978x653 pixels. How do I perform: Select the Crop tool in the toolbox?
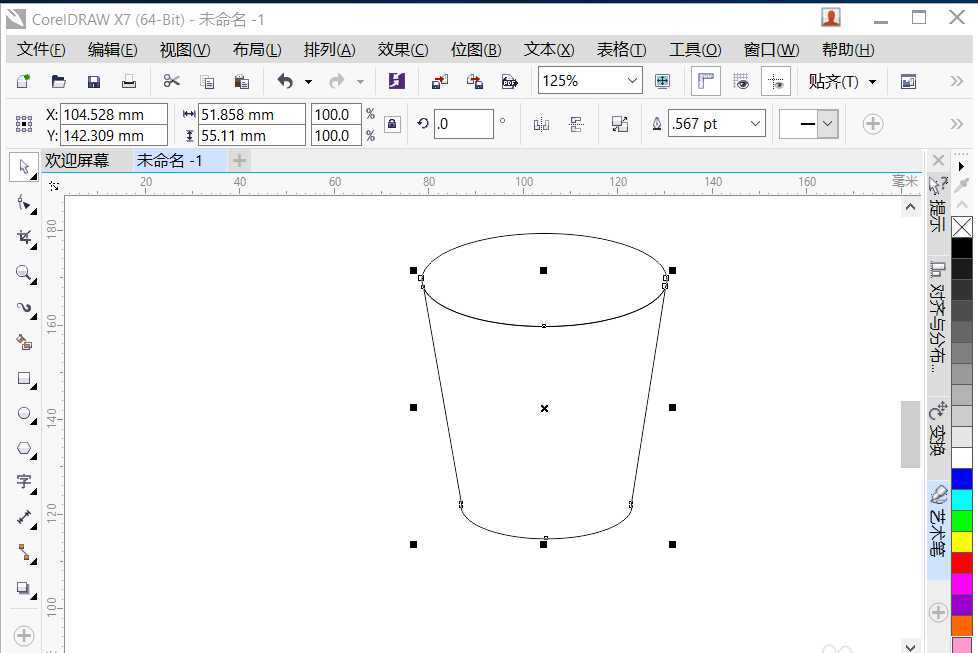tap(24, 238)
